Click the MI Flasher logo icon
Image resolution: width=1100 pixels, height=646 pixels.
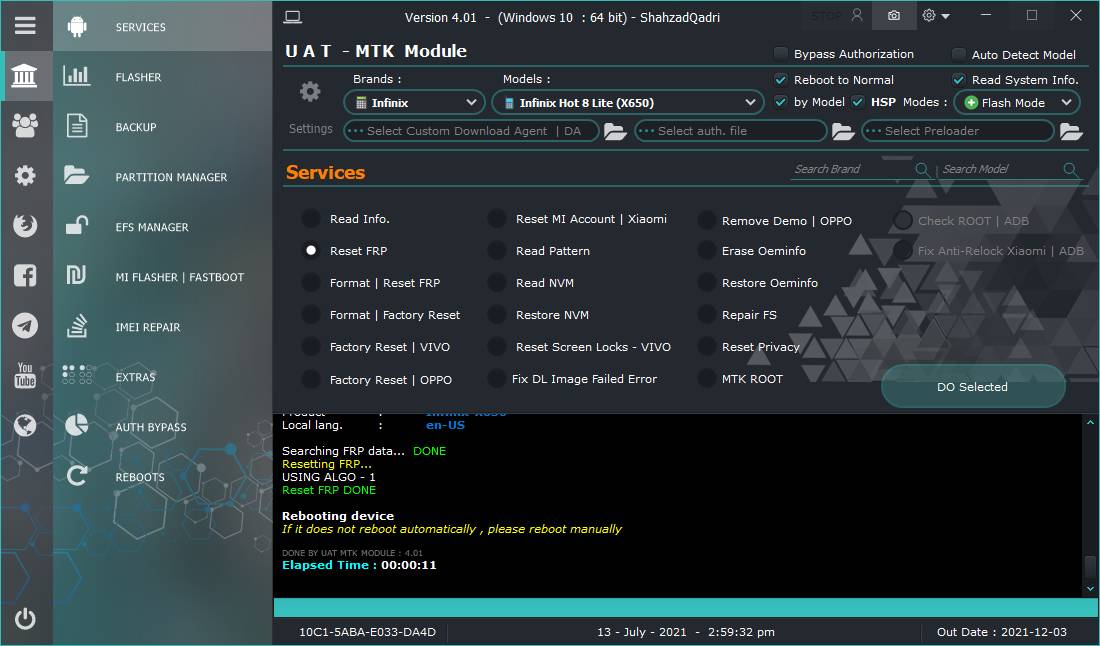pos(76,276)
